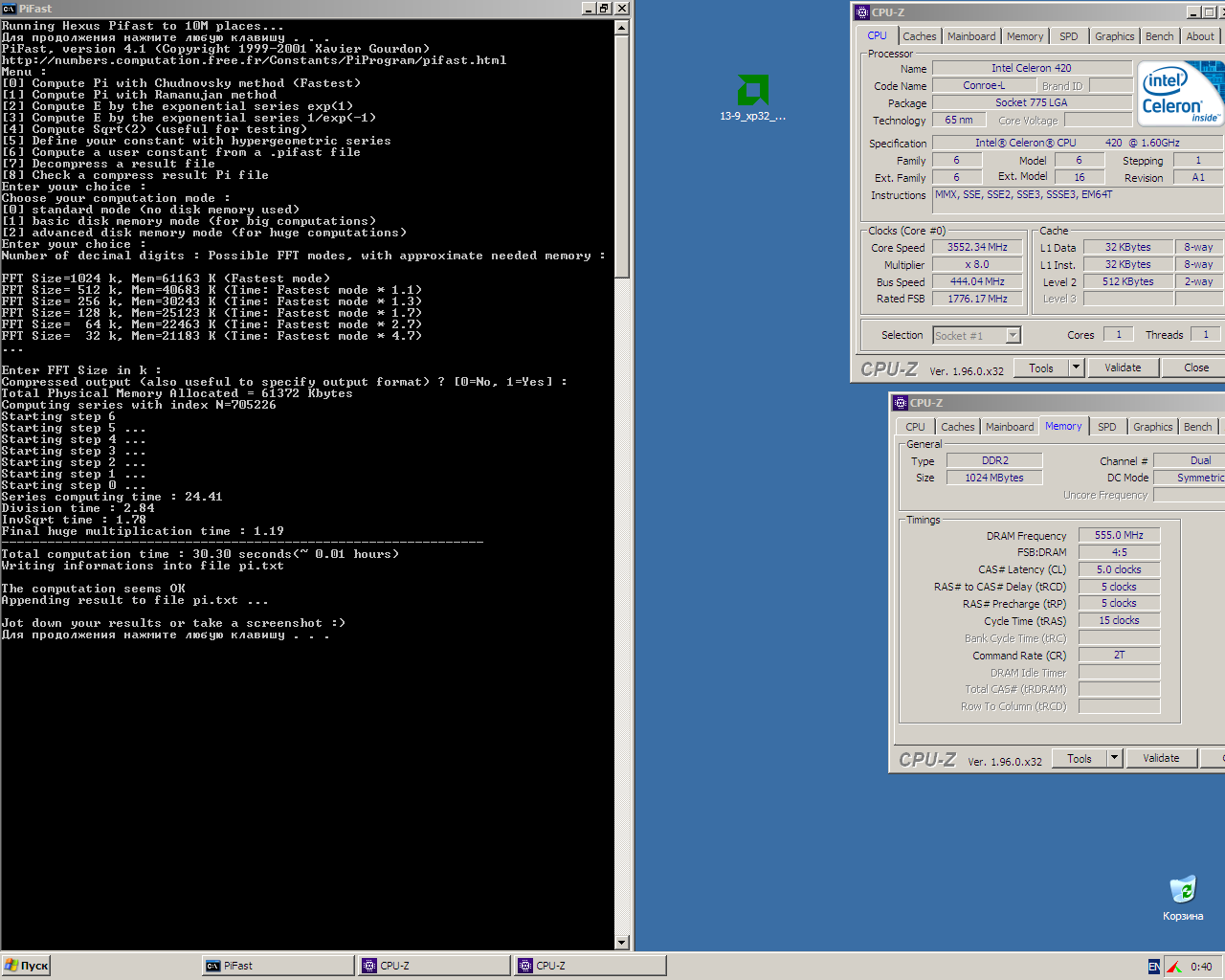Open Graphics tab in top CPU-Z window

point(1115,36)
